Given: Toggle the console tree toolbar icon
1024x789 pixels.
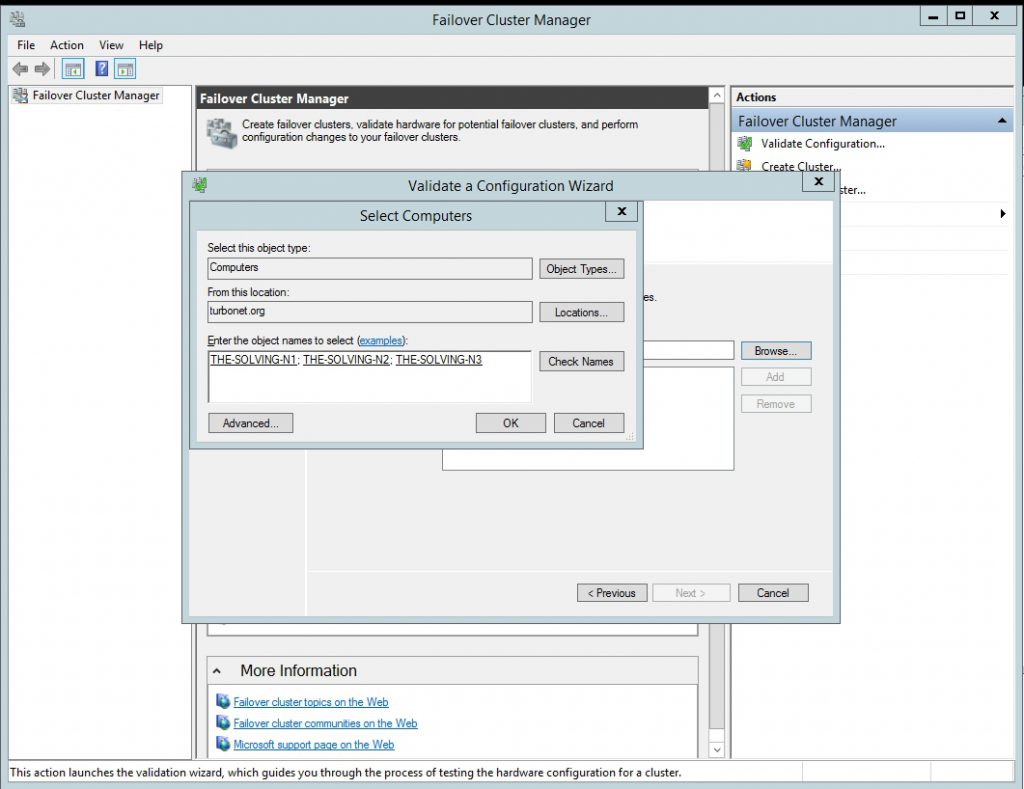Looking at the screenshot, I should pyautogui.click(x=71, y=68).
